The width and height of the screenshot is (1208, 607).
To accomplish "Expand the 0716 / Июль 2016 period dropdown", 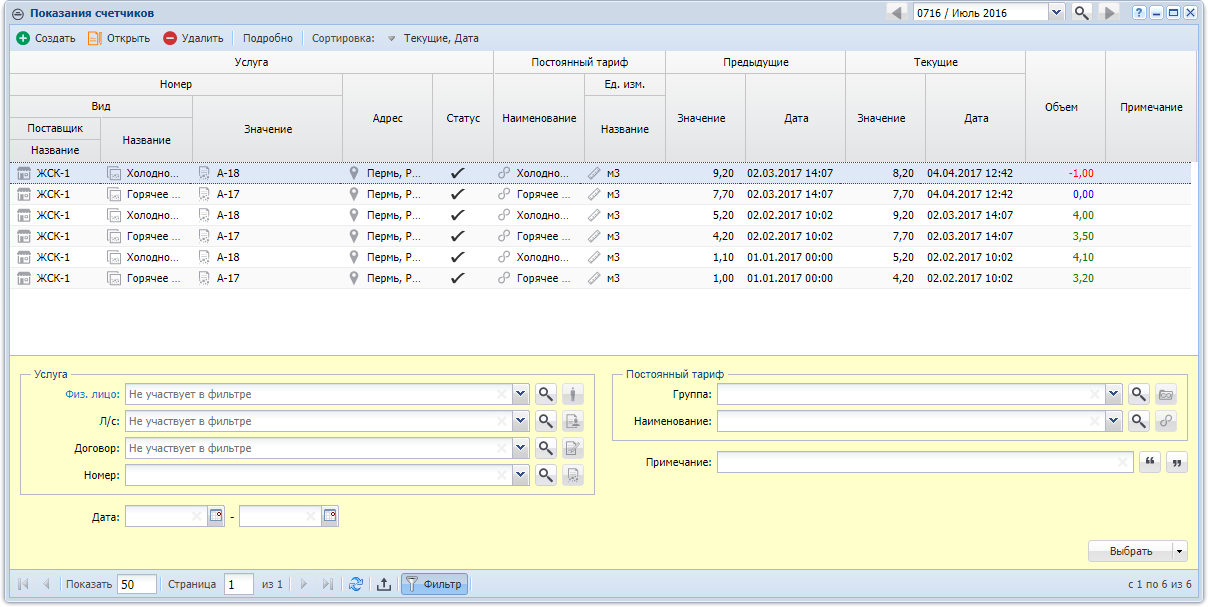I will (x=1057, y=12).
